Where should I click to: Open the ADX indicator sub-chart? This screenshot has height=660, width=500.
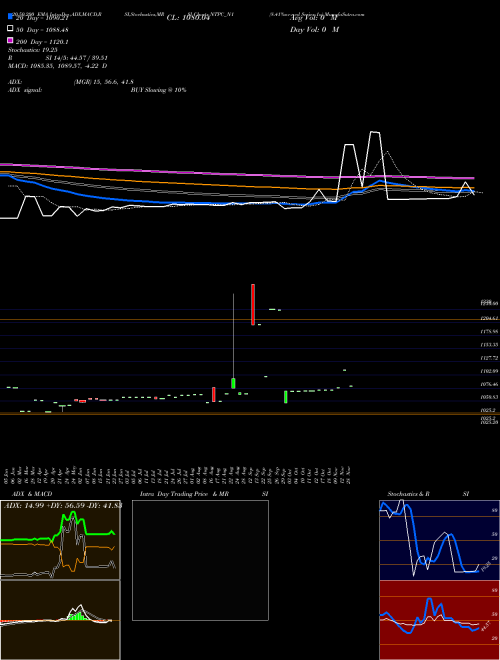(60, 540)
